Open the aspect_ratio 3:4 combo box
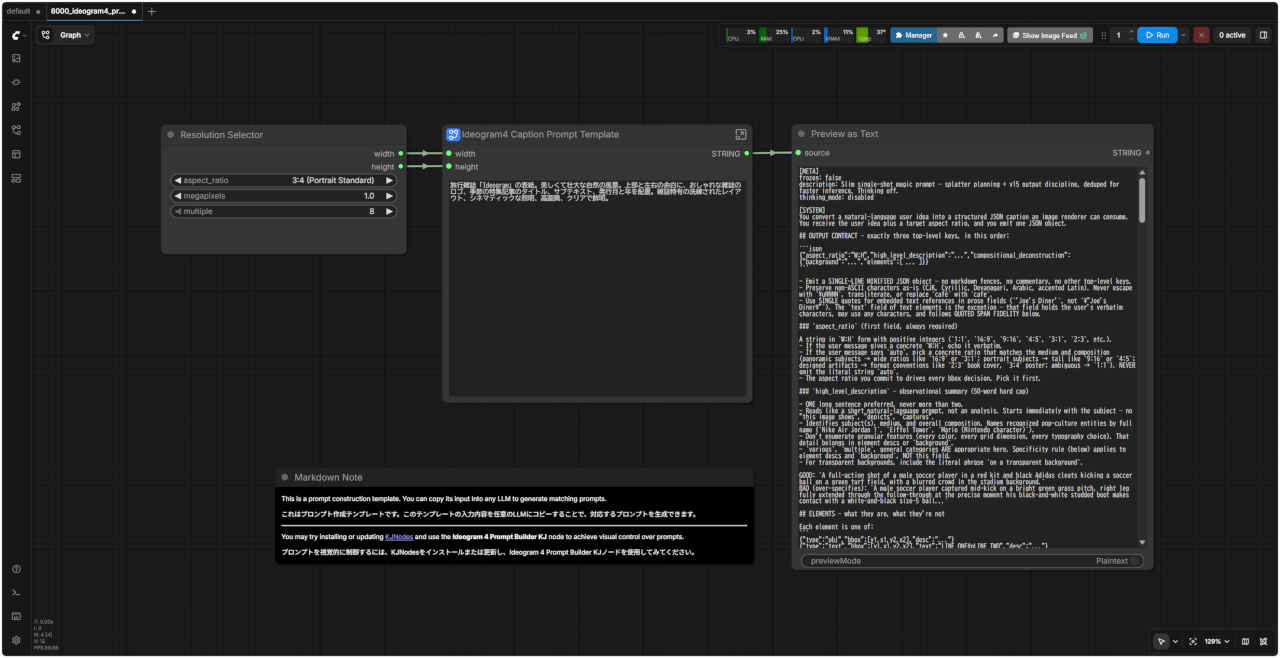 [x=284, y=181]
